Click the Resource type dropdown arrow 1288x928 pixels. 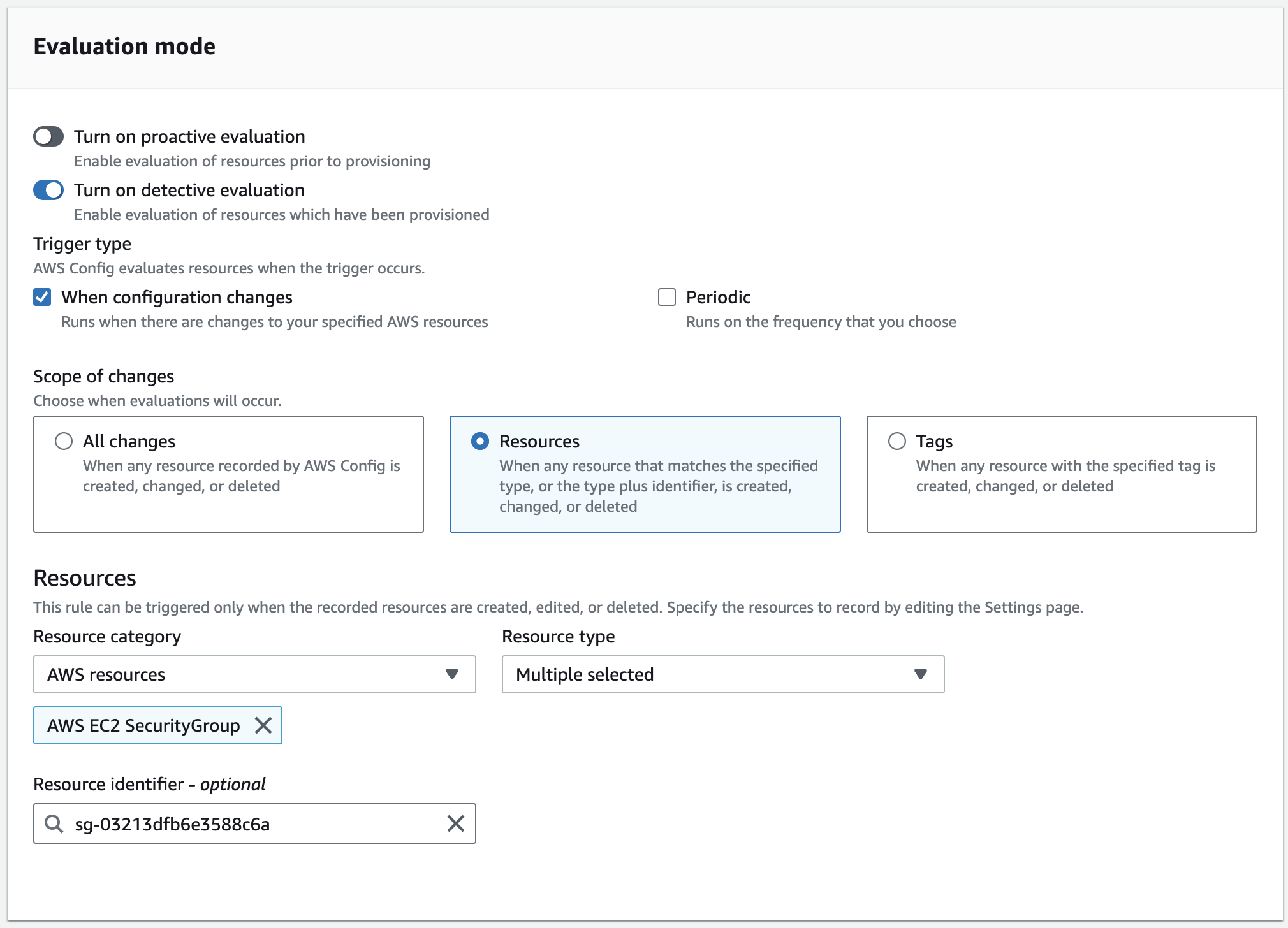(920, 674)
